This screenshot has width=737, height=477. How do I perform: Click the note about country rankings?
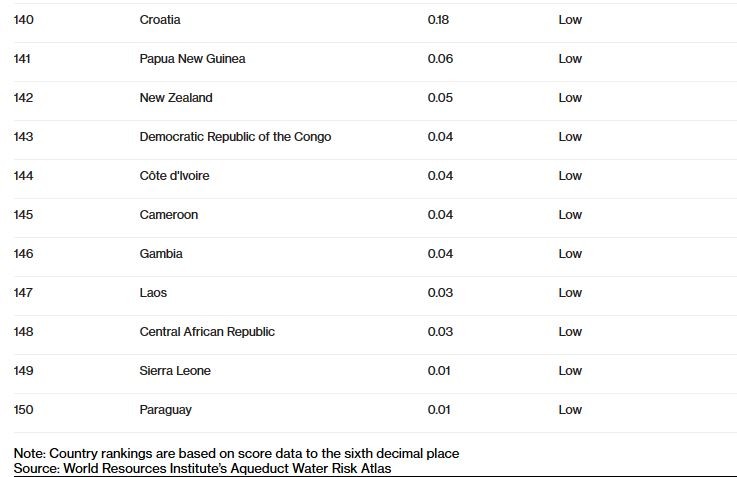tap(237, 453)
